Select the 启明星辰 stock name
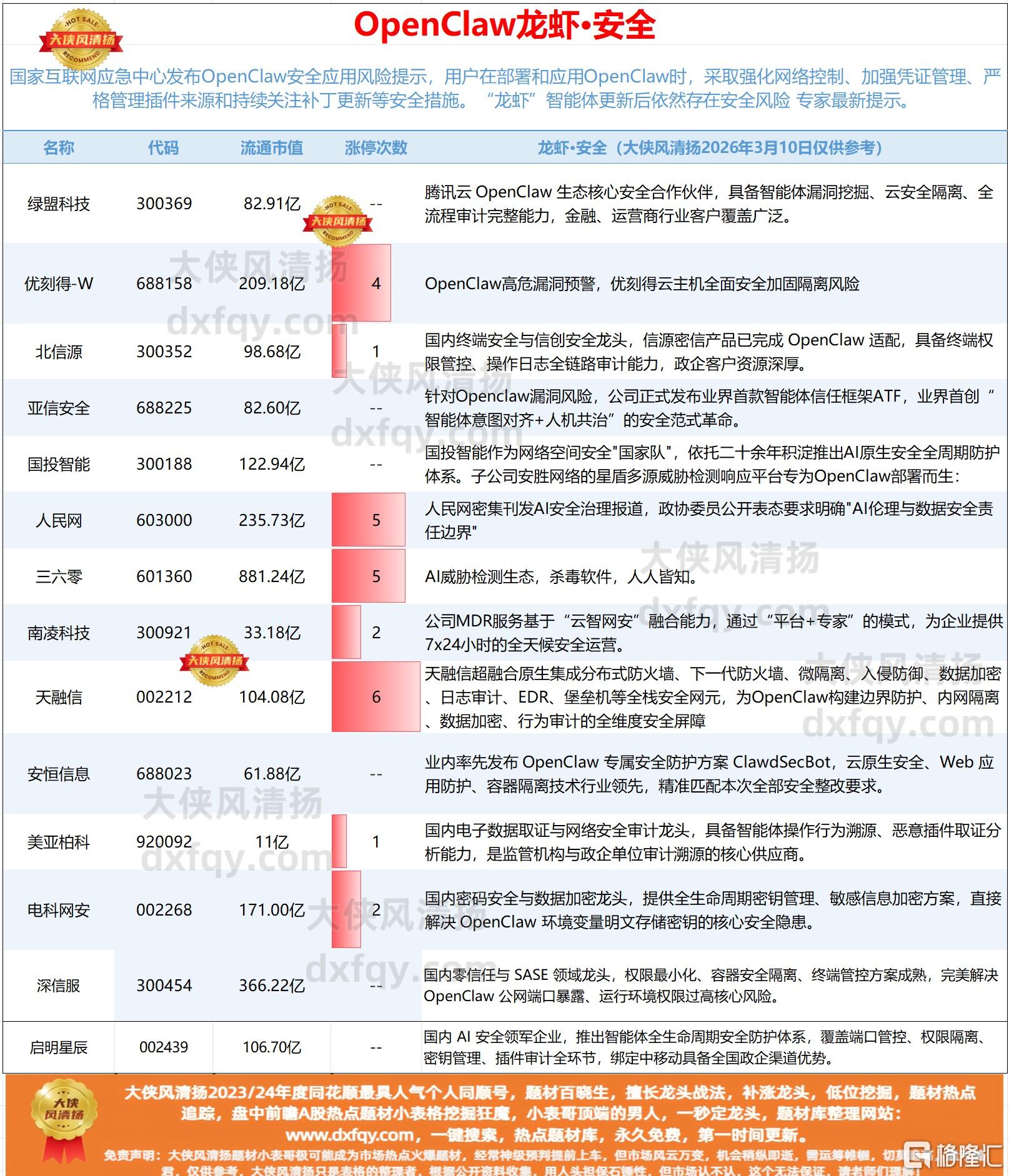The width and height of the screenshot is (1009, 1176). (x=59, y=1047)
